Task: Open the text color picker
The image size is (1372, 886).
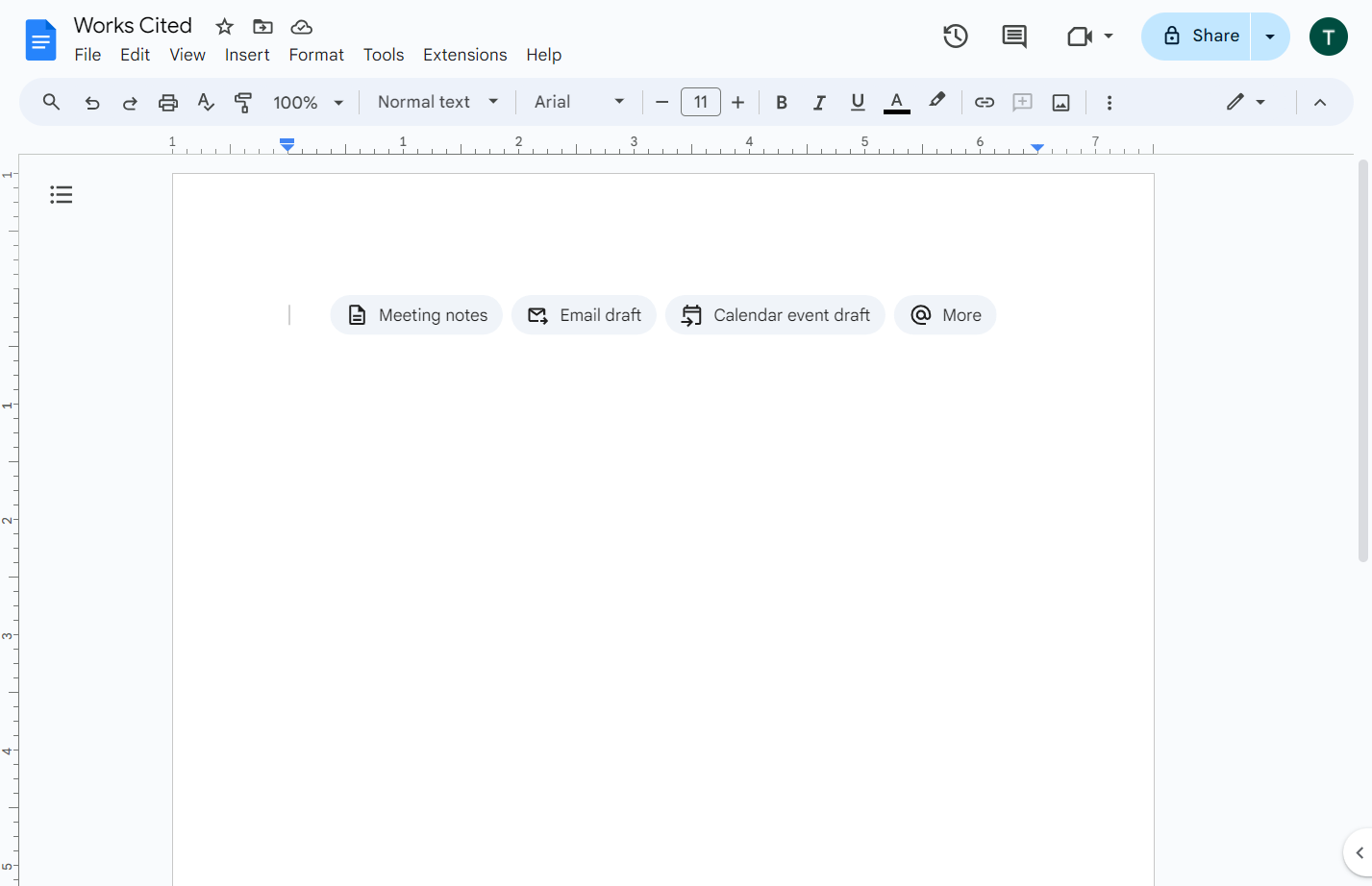Action: click(x=896, y=103)
